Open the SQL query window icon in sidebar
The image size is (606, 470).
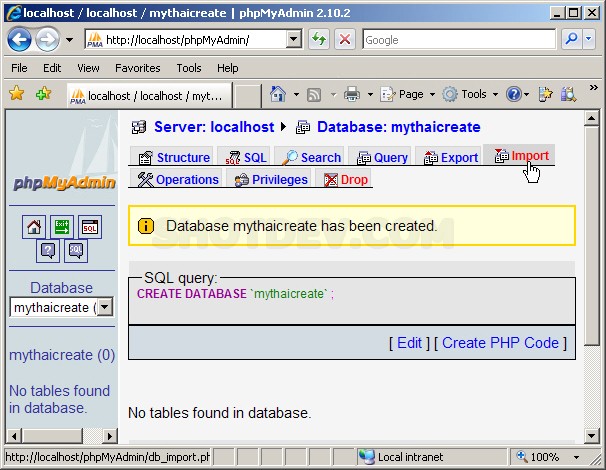(x=90, y=227)
